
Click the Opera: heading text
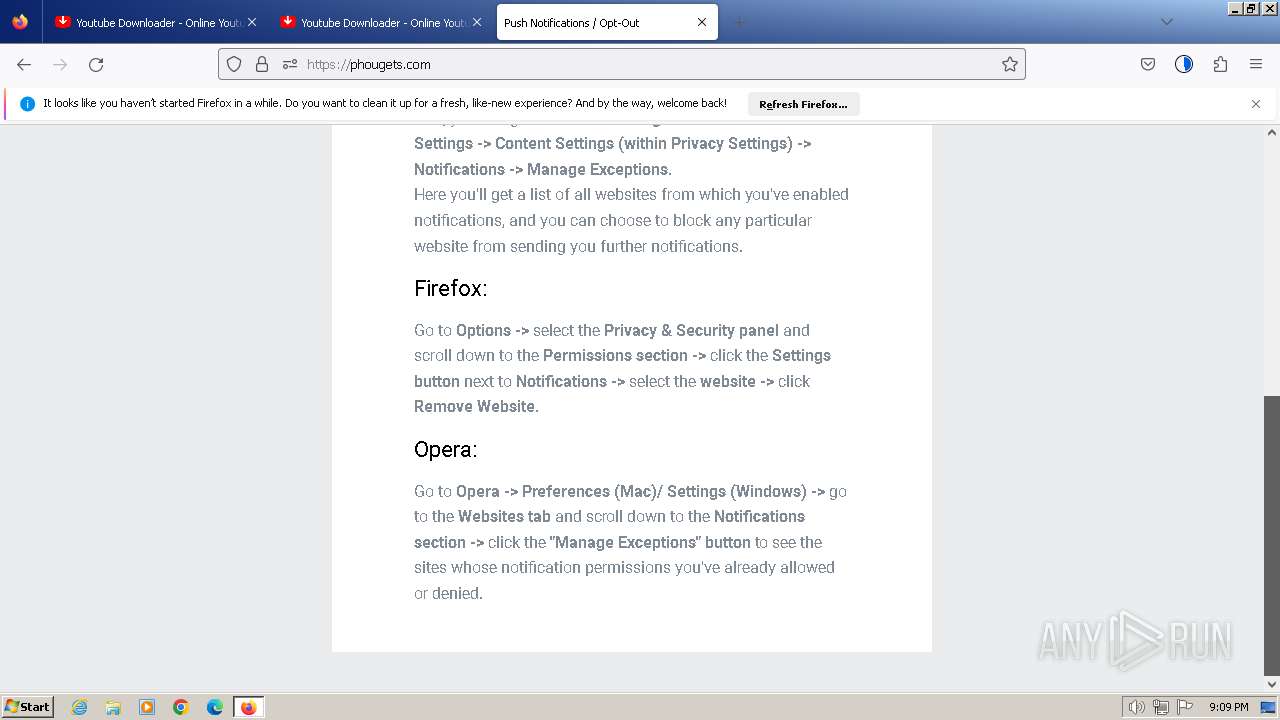click(446, 450)
